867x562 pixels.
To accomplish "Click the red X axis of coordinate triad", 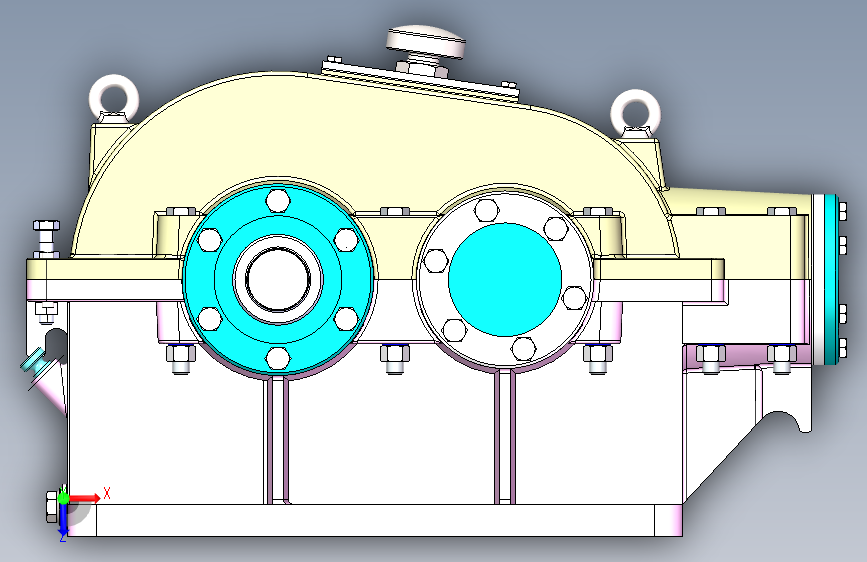I will (84, 498).
